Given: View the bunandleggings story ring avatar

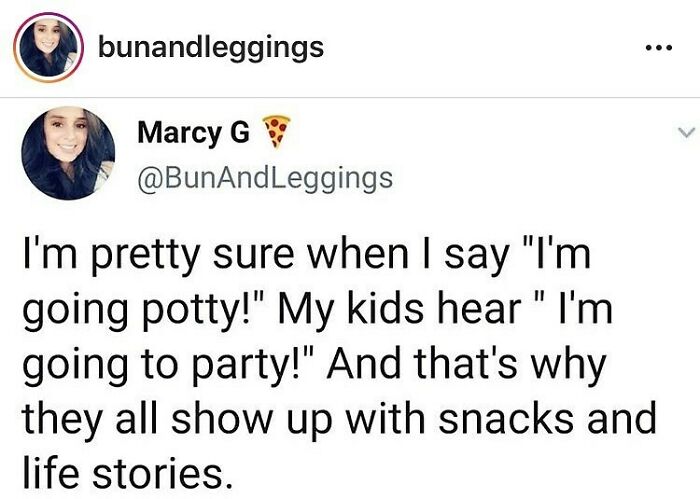Looking at the screenshot, I should [x=48, y=47].
